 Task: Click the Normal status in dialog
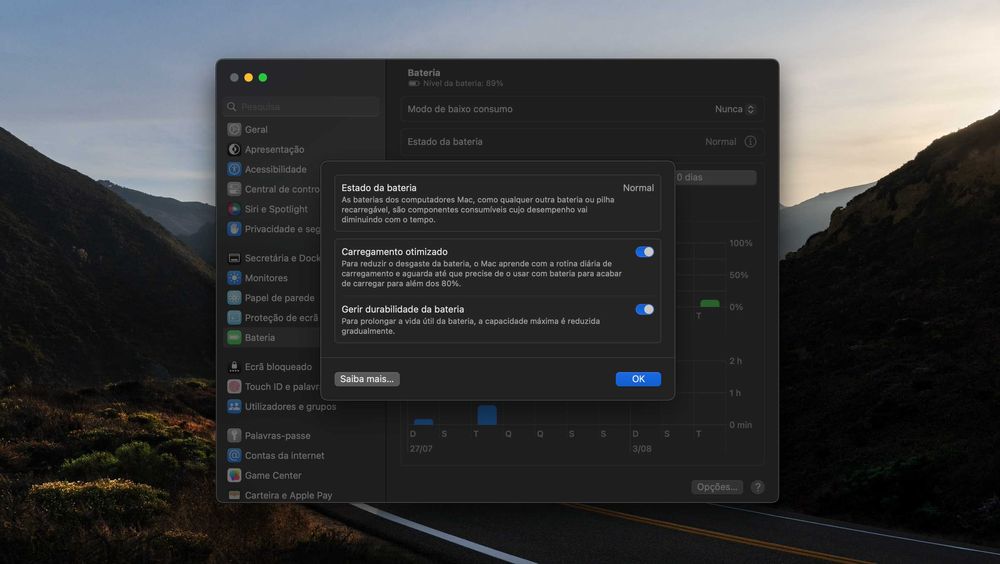pyautogui.click(x=638, y=188)
